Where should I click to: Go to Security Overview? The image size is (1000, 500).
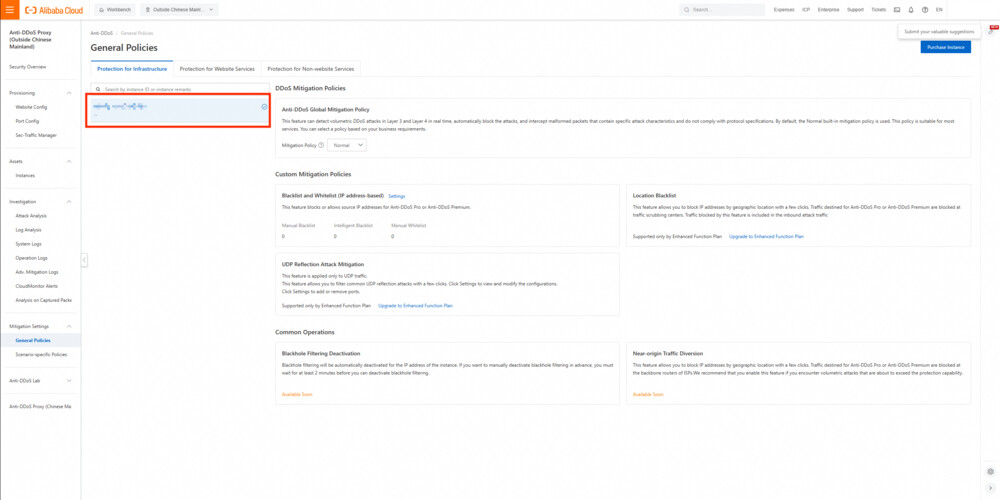coord(28,67)
